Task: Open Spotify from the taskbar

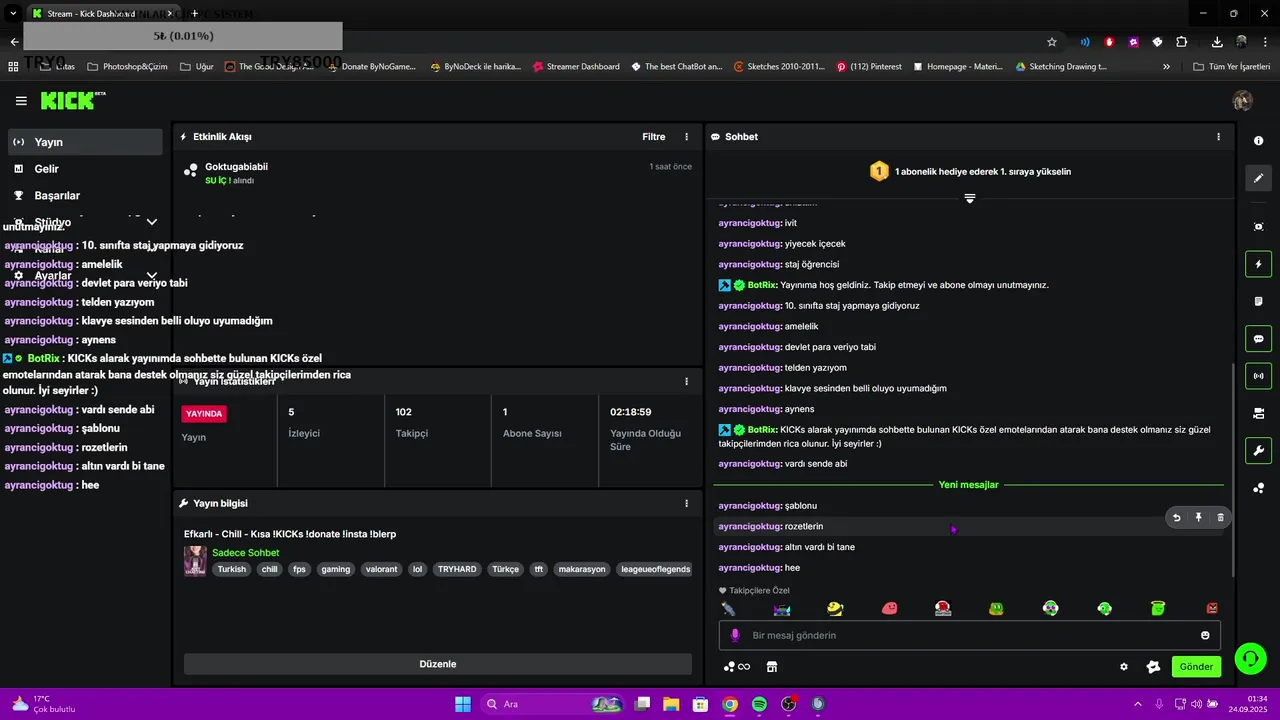Action: pos(759,704)
